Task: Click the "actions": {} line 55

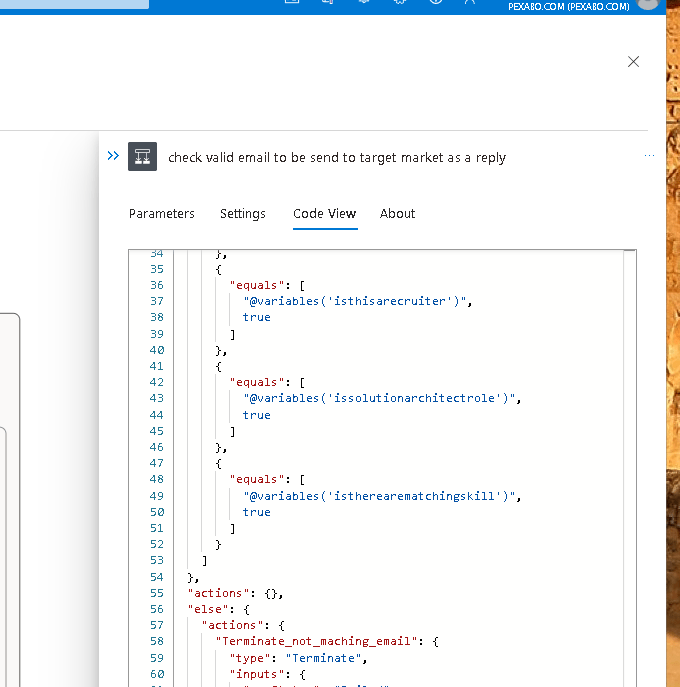Action: pyautogui.click(x=235, y=593)
